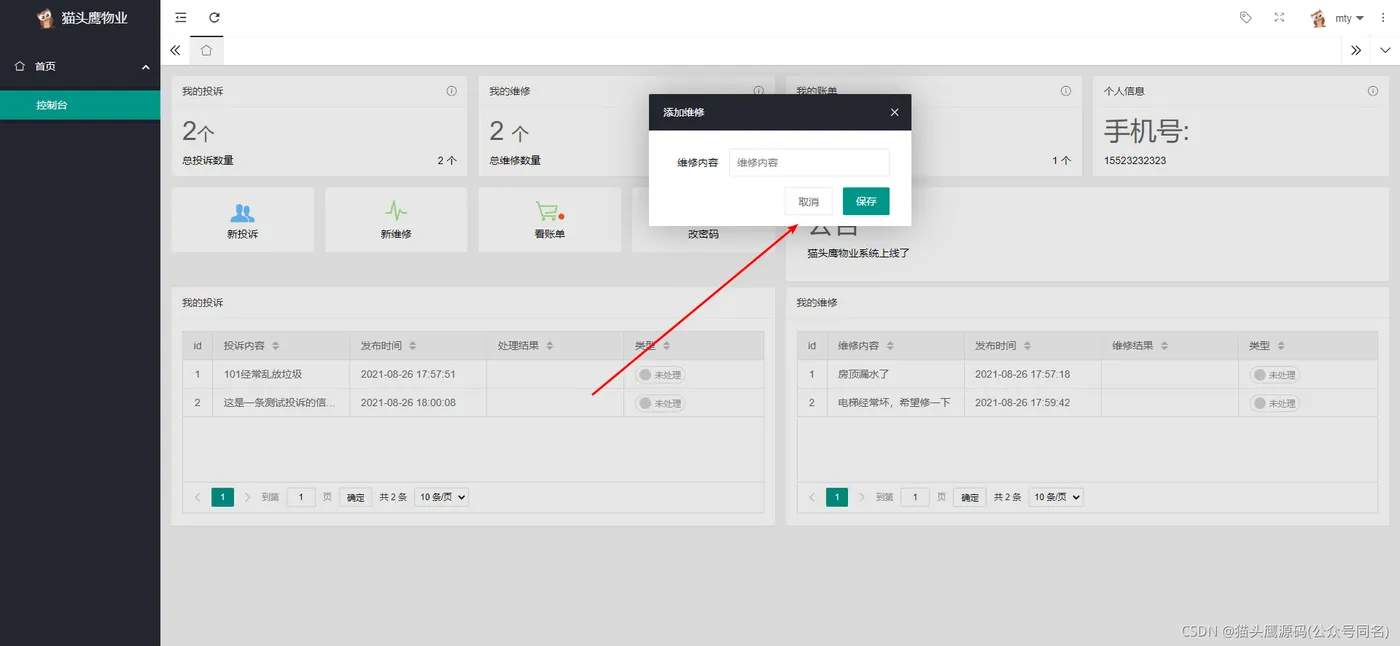Click phone number 15523232323
The width and height of the screenshot is (1400, 646).
click(x=1135, y=160)
